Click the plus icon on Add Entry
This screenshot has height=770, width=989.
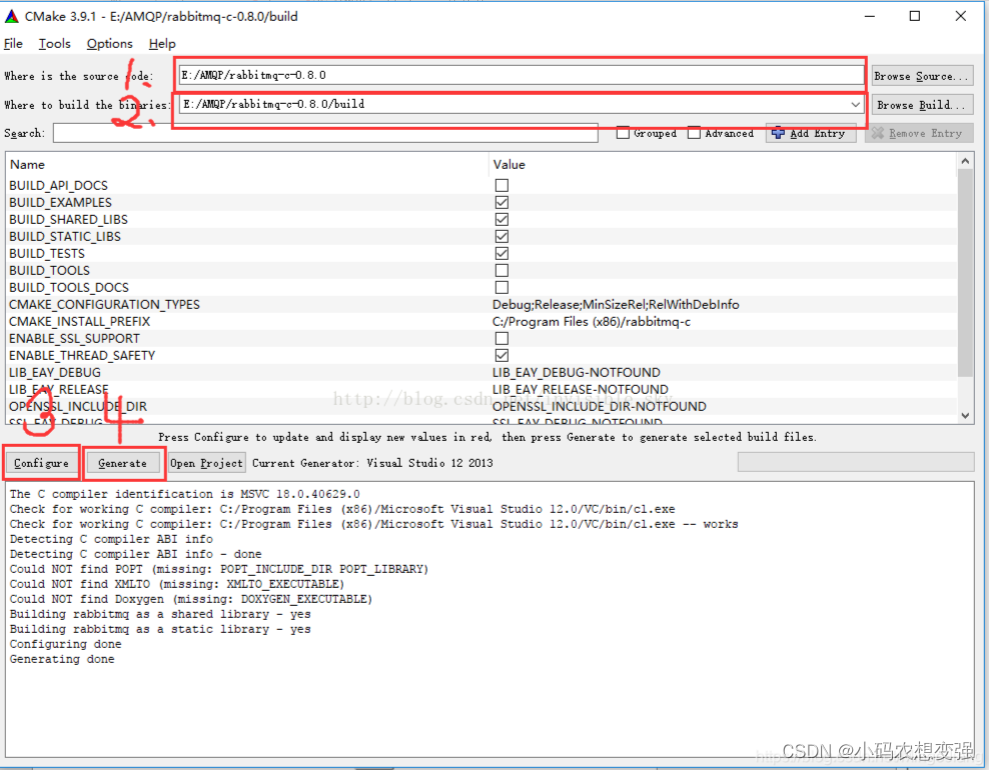[x=778, y=133]
